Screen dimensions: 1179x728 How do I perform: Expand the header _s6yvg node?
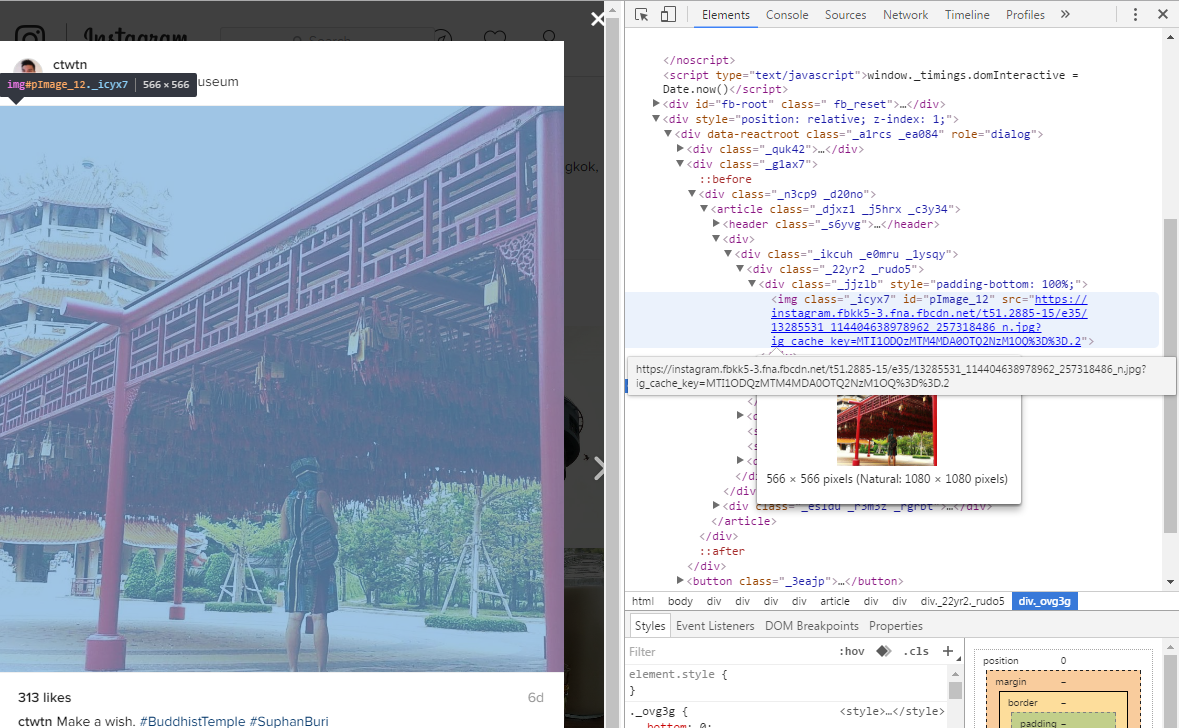tap(717, 224)
